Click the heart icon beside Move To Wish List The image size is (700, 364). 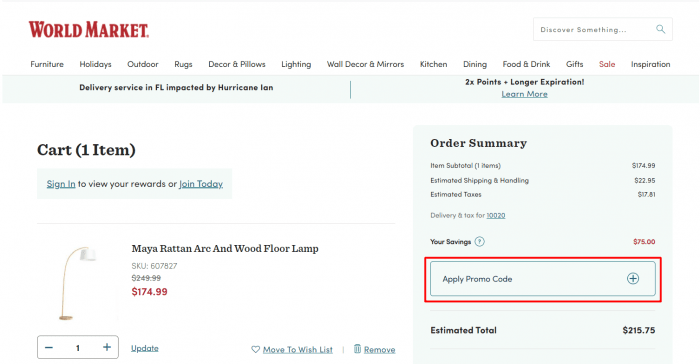pos(255,349)
